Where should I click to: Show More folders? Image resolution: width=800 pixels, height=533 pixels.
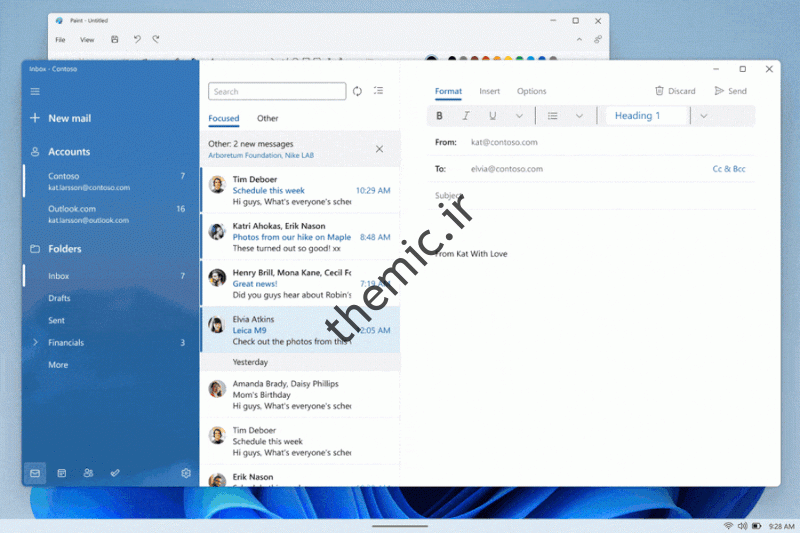point(58,365)
